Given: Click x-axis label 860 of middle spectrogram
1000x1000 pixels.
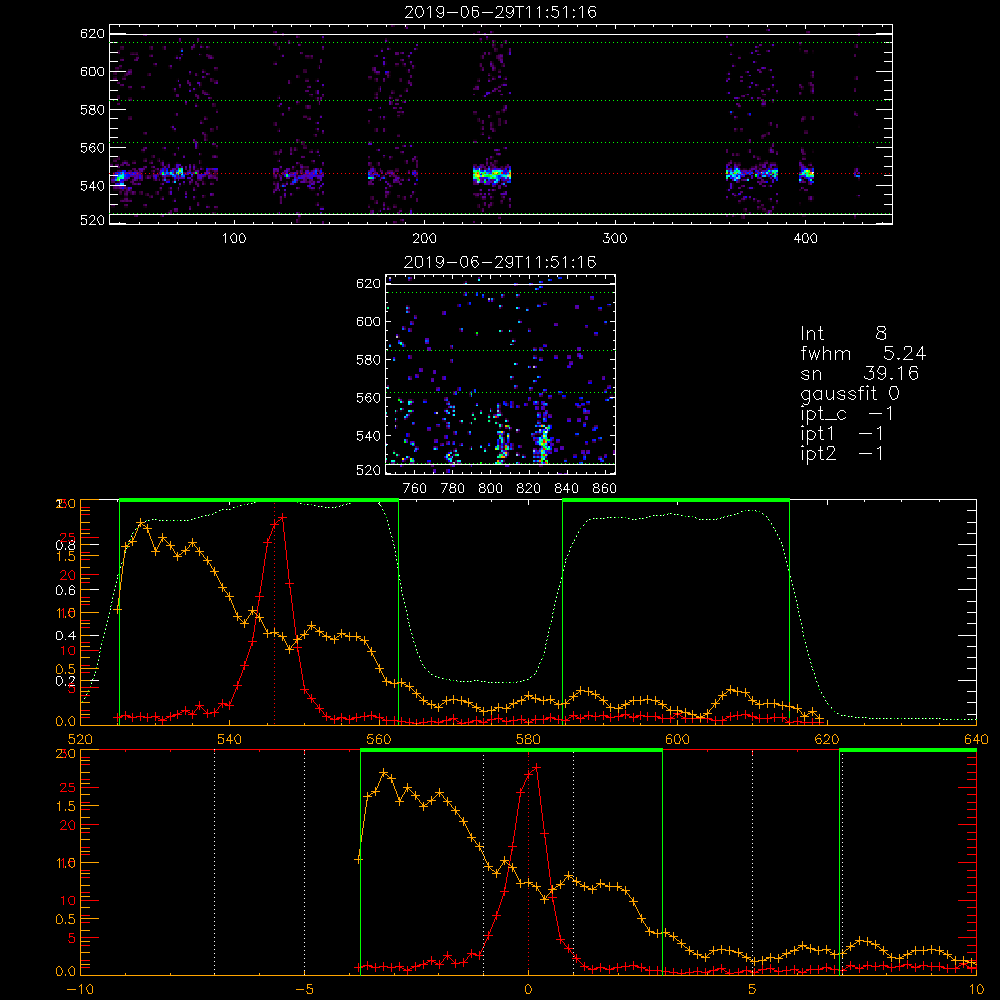Looking at the screenshot, I should click(x=605, y=489).
